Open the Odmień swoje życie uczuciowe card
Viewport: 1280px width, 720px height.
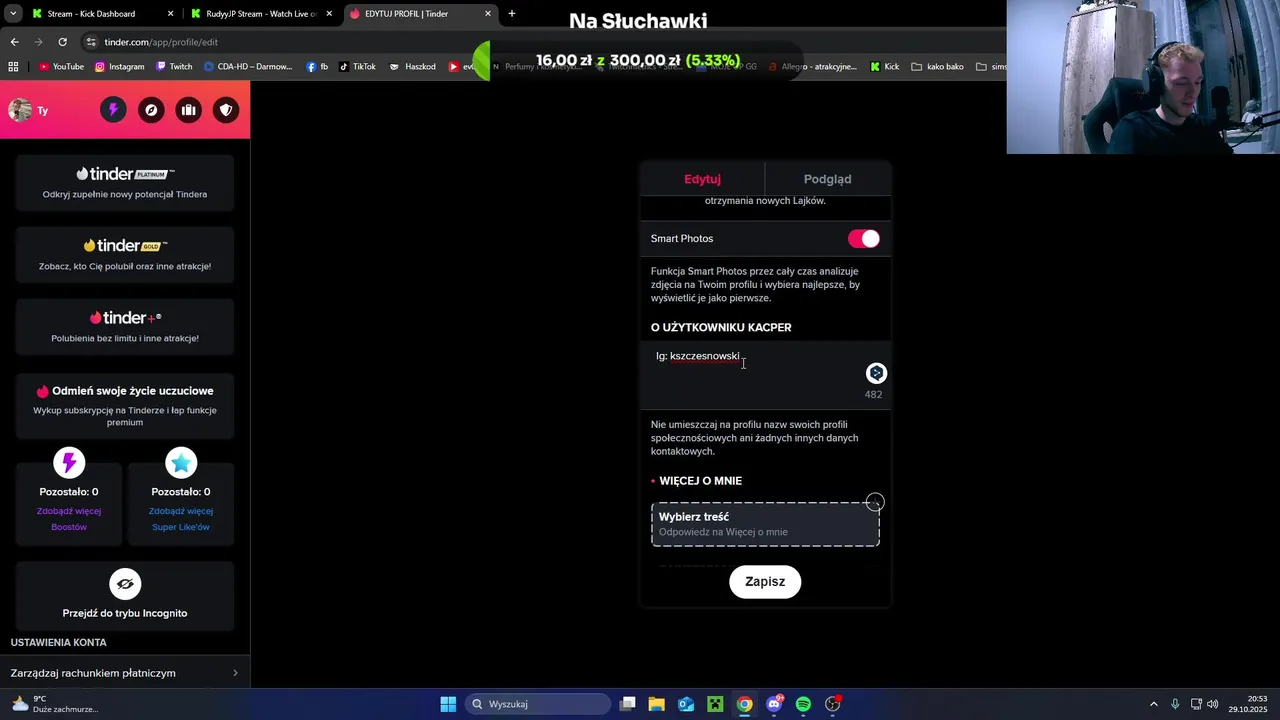[125, 406]
